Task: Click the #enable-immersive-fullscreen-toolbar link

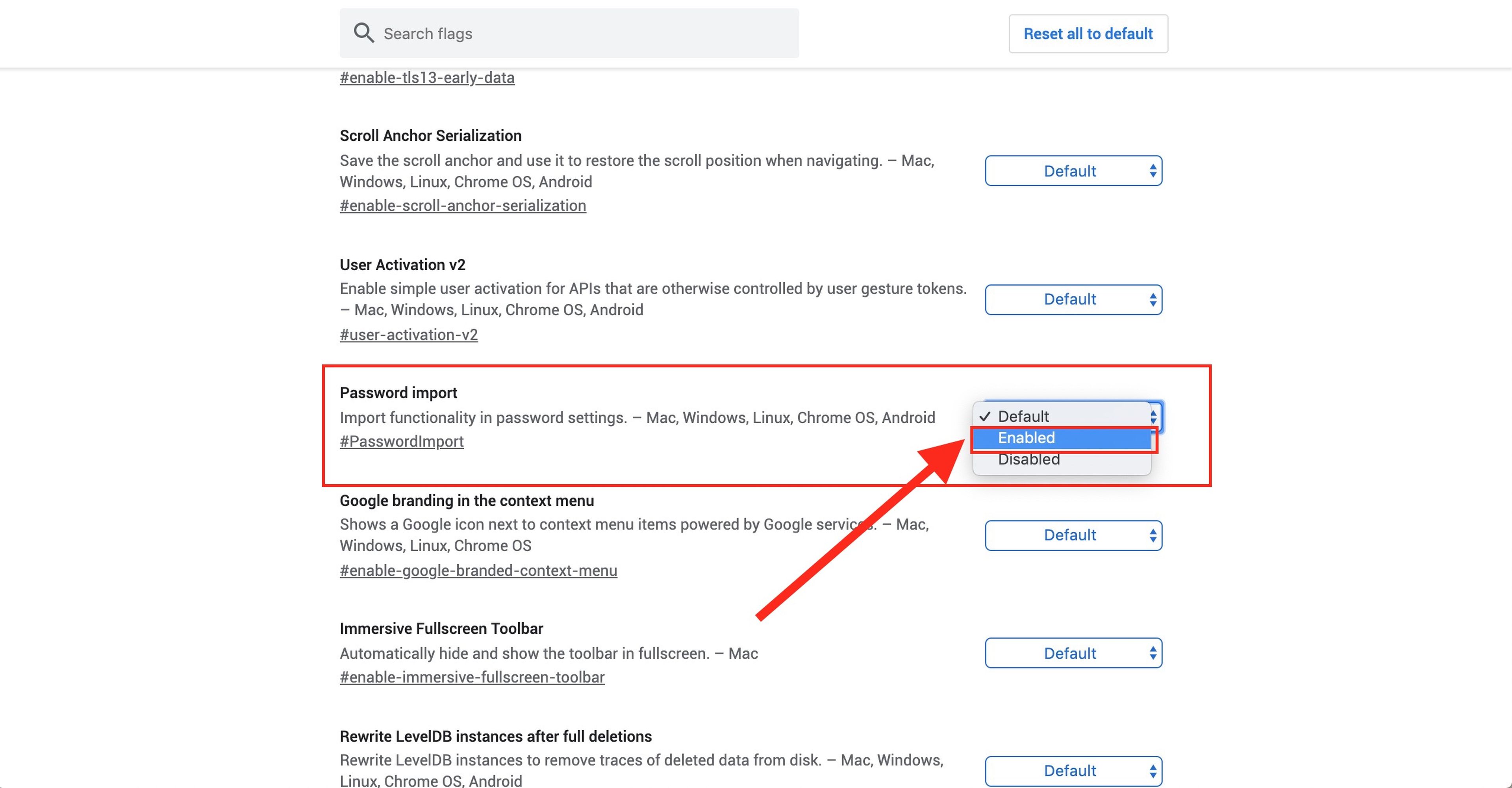Action: pos(472,677)
